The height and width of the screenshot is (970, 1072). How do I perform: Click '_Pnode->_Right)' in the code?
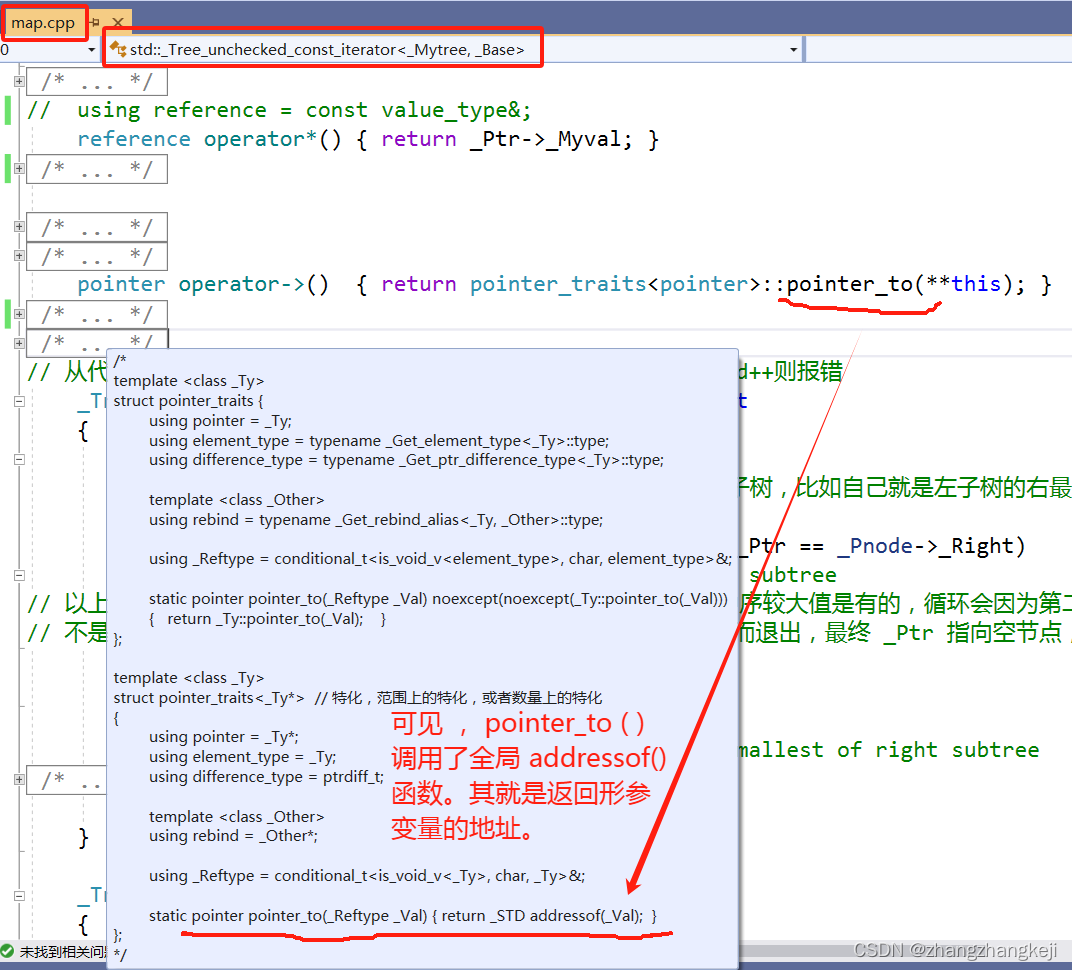tap(931, 546)
